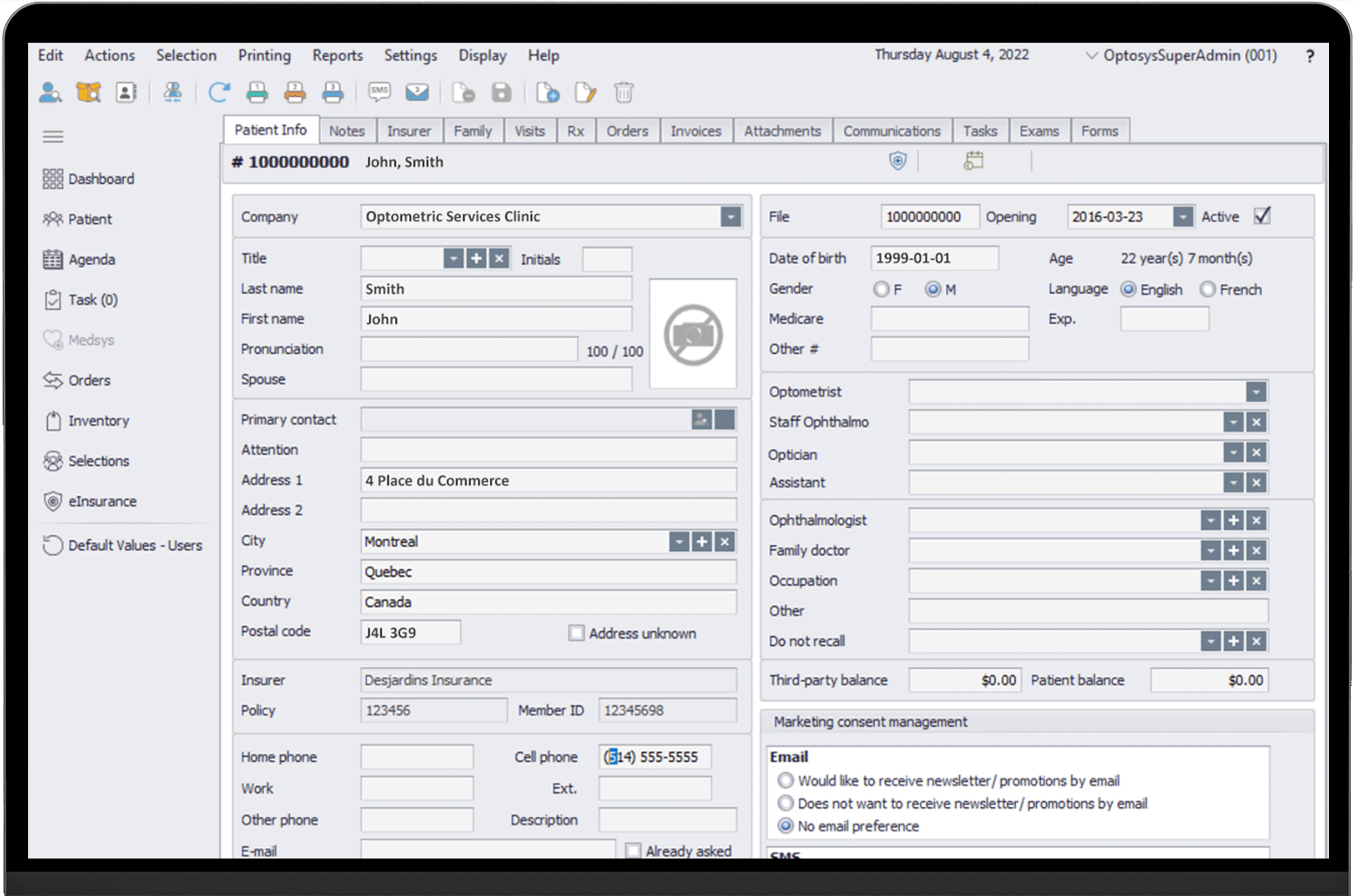Open the Optometrist dropdown arrow
Image resolution: width=1356 pixels, height=896 pixels.
point(1256,392)
